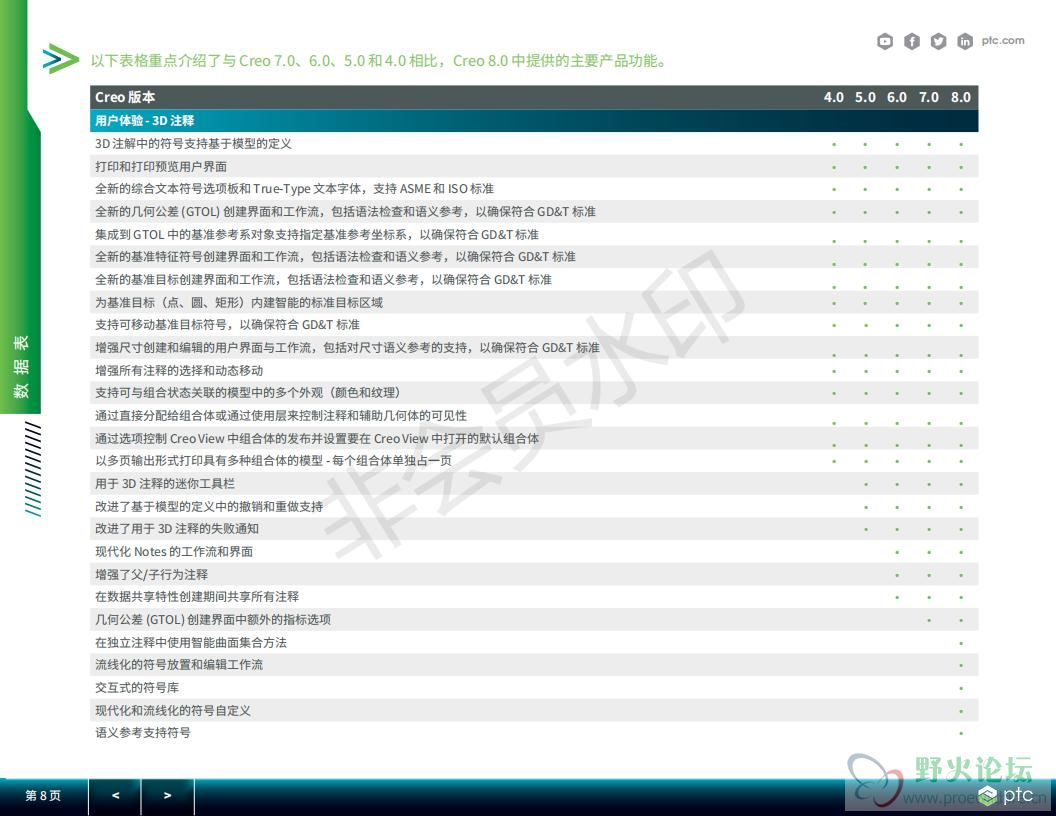Visit the ptc.com link
Screen dimensions: 1056x816
(1003, 40)
